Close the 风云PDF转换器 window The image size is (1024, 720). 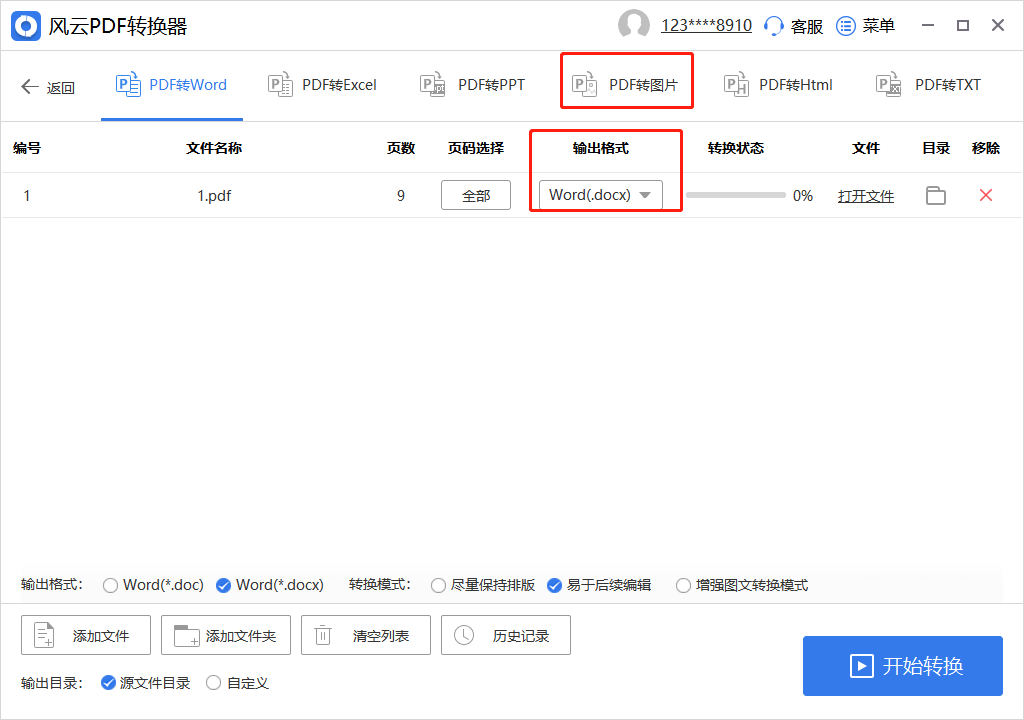[998, 25]
